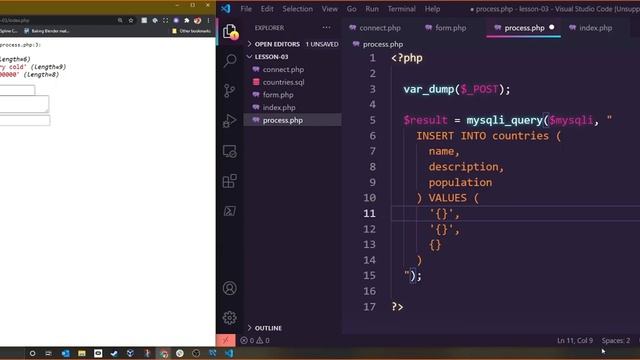Click the purple circle browser extension icon
The image size is (640, 360).
pos(176,20)
